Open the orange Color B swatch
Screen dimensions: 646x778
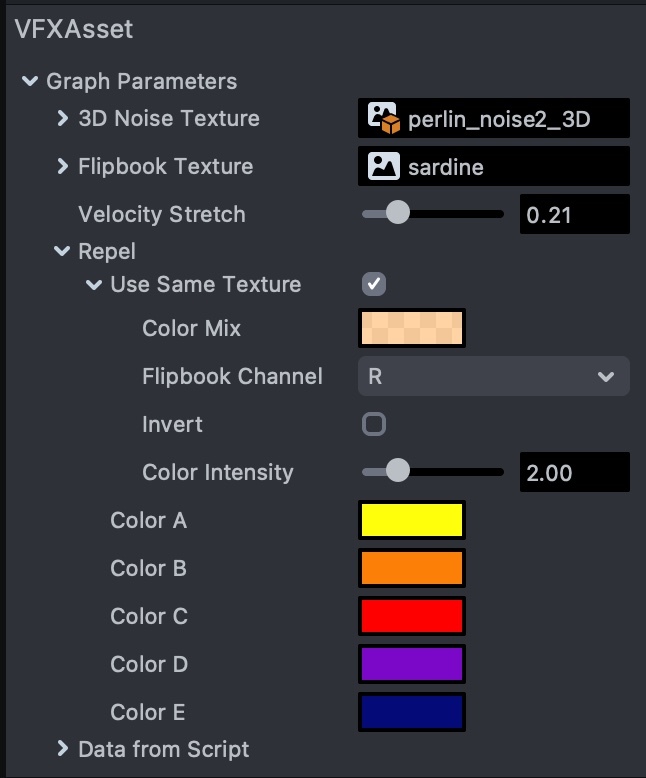411,568
